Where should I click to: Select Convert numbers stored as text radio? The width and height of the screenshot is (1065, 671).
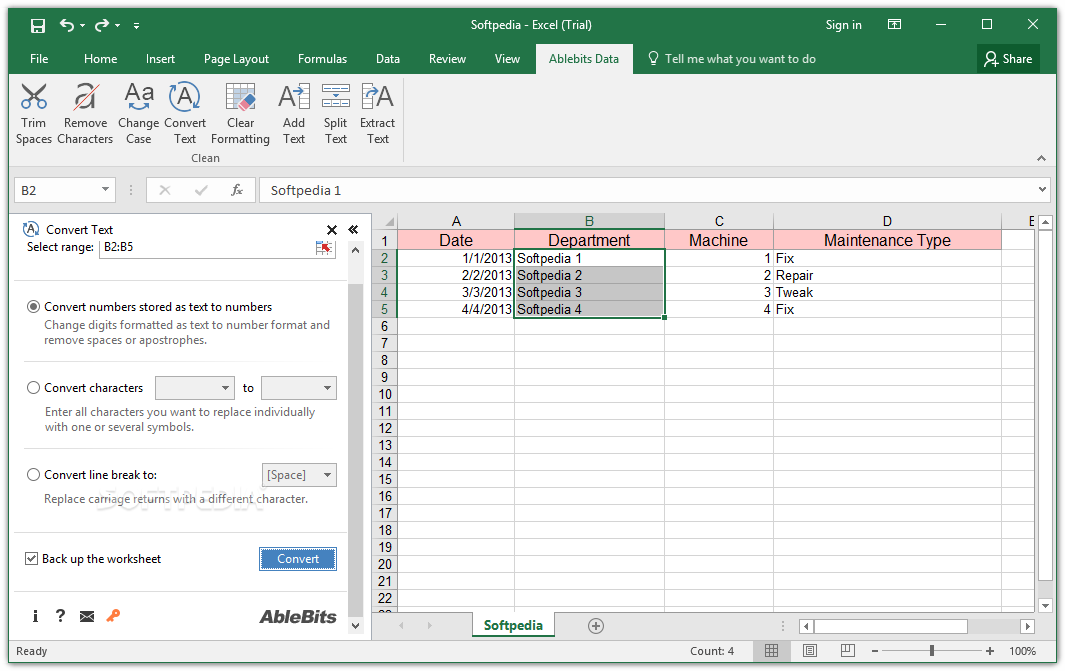click(33, 307)
